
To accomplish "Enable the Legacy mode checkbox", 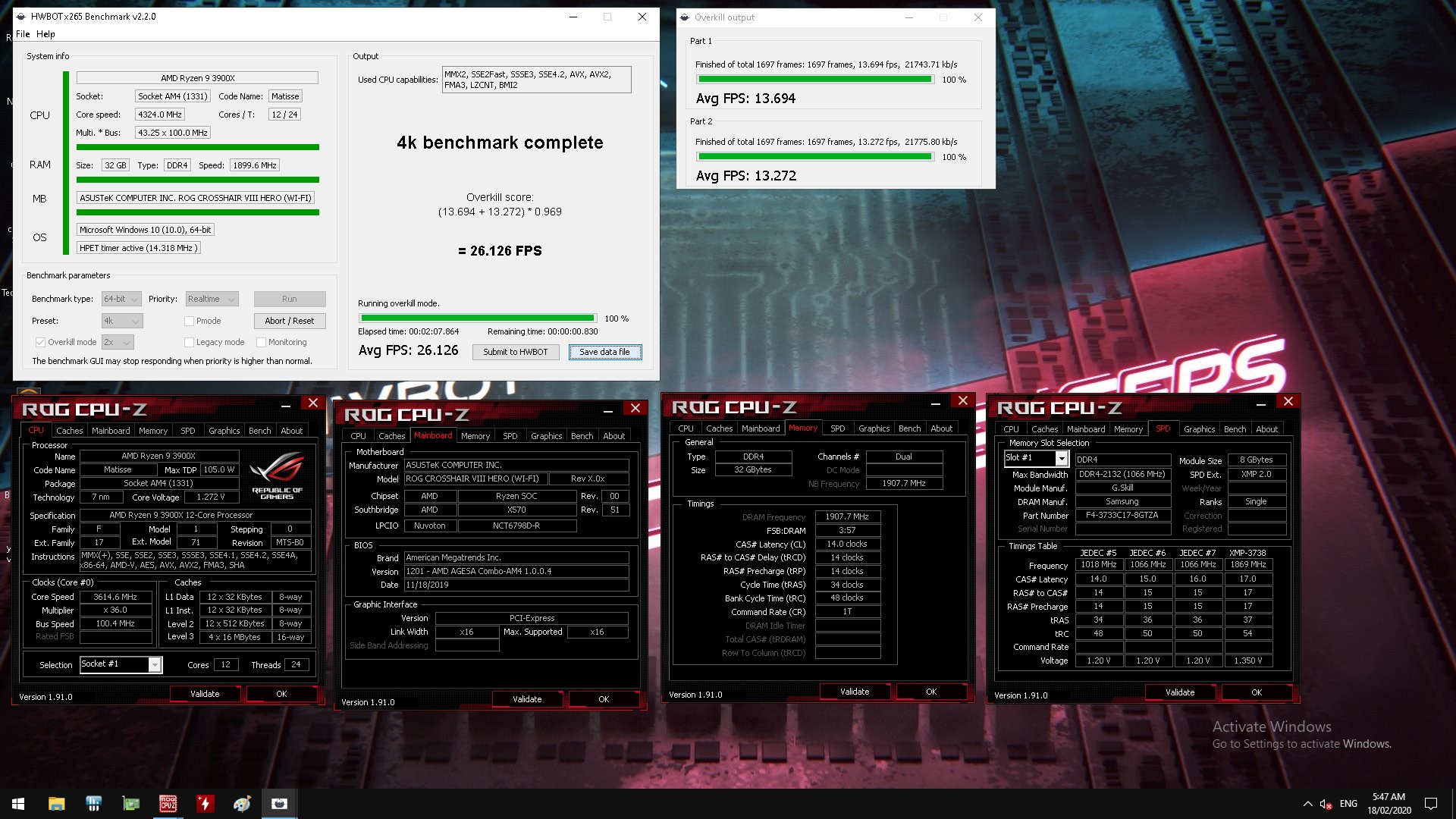I will click(x=190, y=342).
